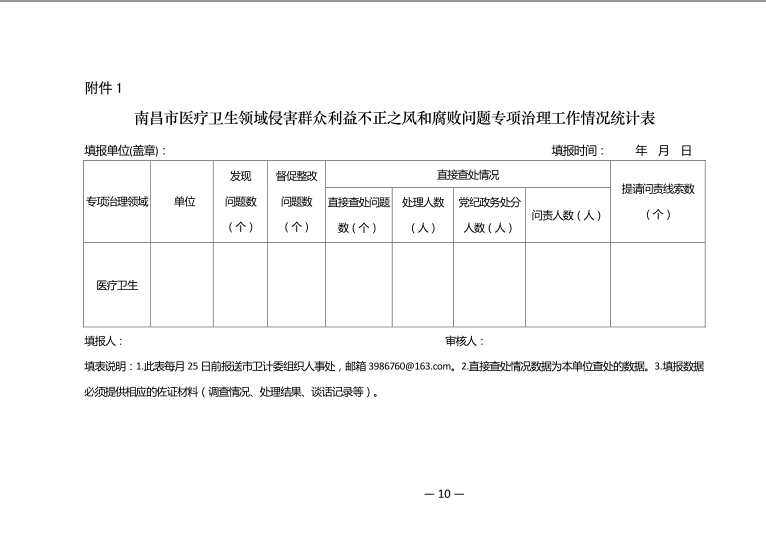Click the document title heading text
The width and height of the screenshot is (766, 542).
pos(394,119)
